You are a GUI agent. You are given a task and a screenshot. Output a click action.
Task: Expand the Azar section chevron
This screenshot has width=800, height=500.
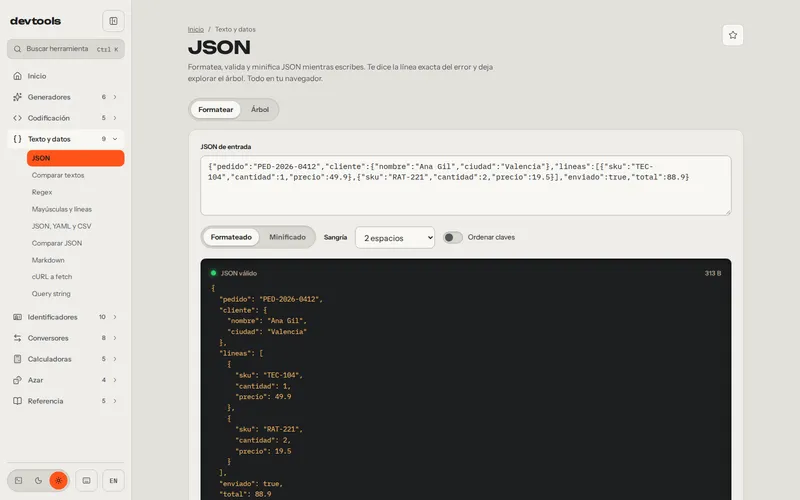pos(115,380)
